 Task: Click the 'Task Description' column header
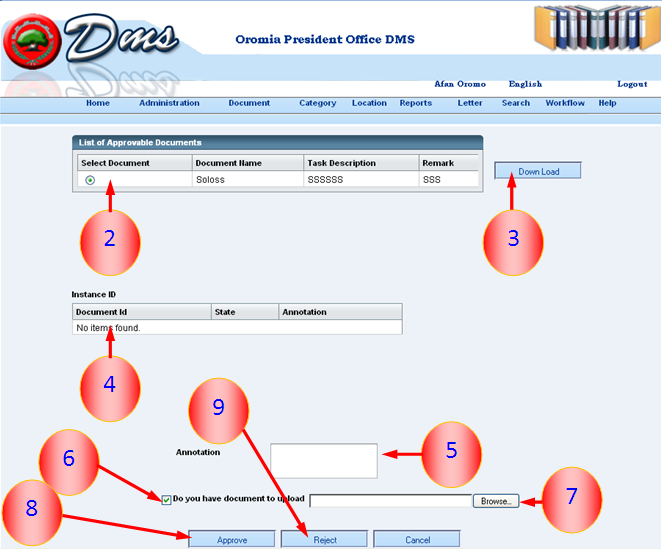click(x=361, y=163)
